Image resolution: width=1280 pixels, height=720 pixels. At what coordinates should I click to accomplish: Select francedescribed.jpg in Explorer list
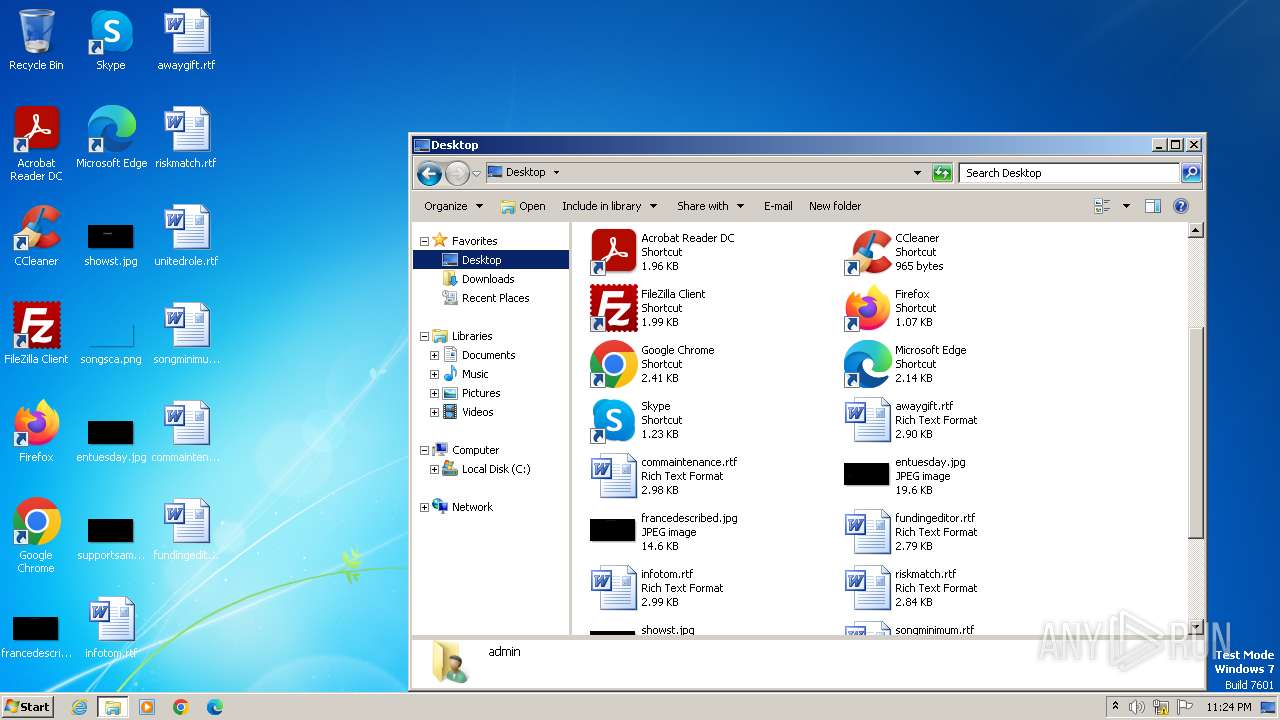click(x=664, y=532)
